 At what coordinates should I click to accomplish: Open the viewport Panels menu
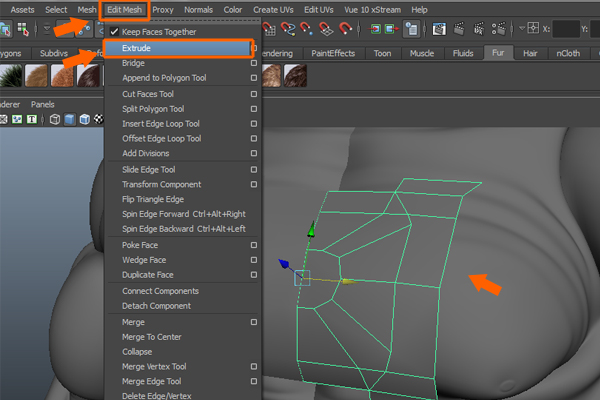(x=43, y=104)
